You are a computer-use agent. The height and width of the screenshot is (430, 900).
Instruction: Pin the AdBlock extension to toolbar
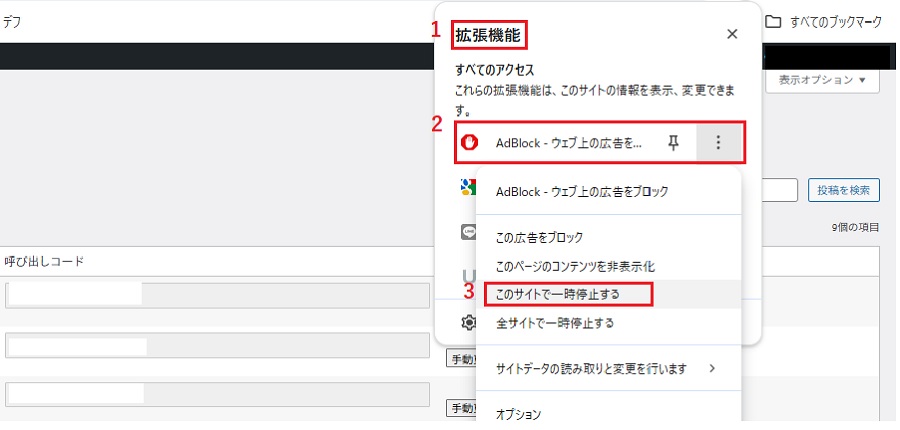tap(673, 143)
